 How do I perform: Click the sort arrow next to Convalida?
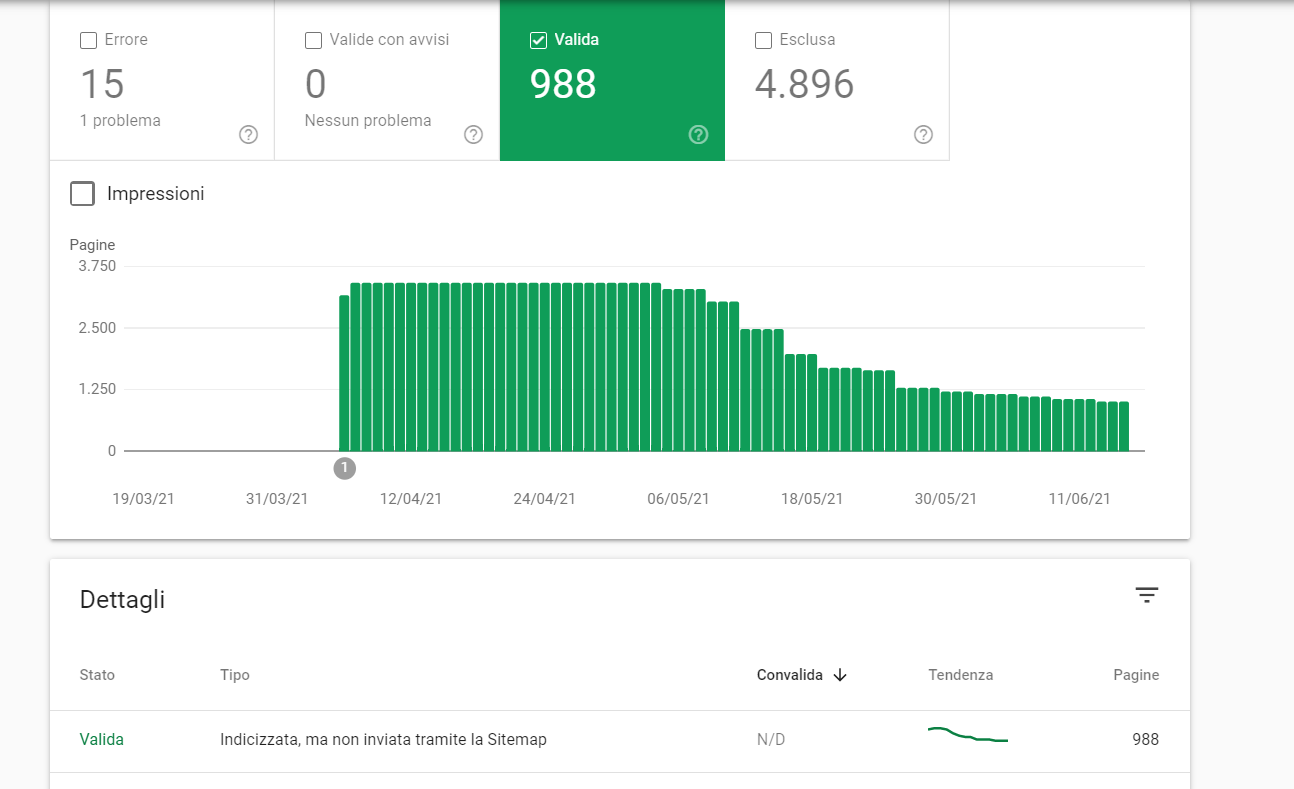(x=840, y=675)
